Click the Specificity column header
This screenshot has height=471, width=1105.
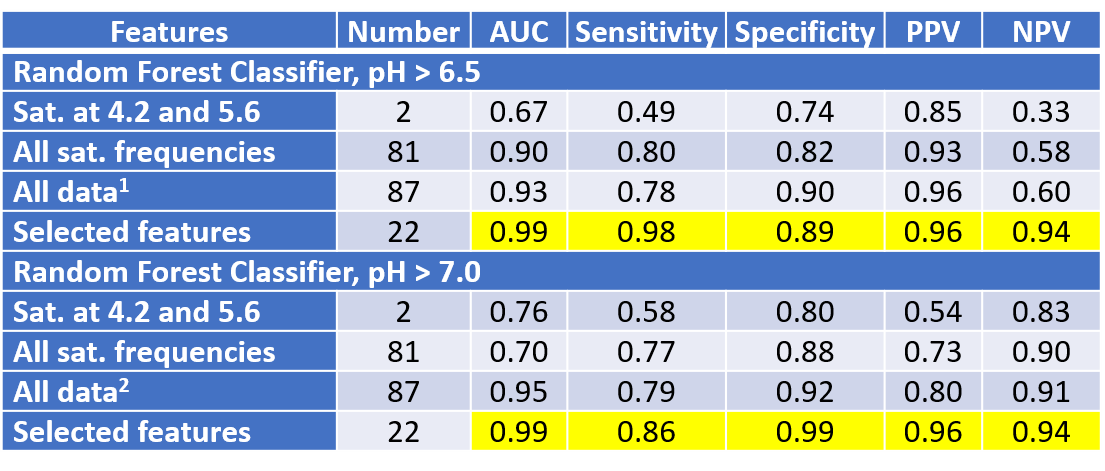pyautogui.click(x=804, y=32)
